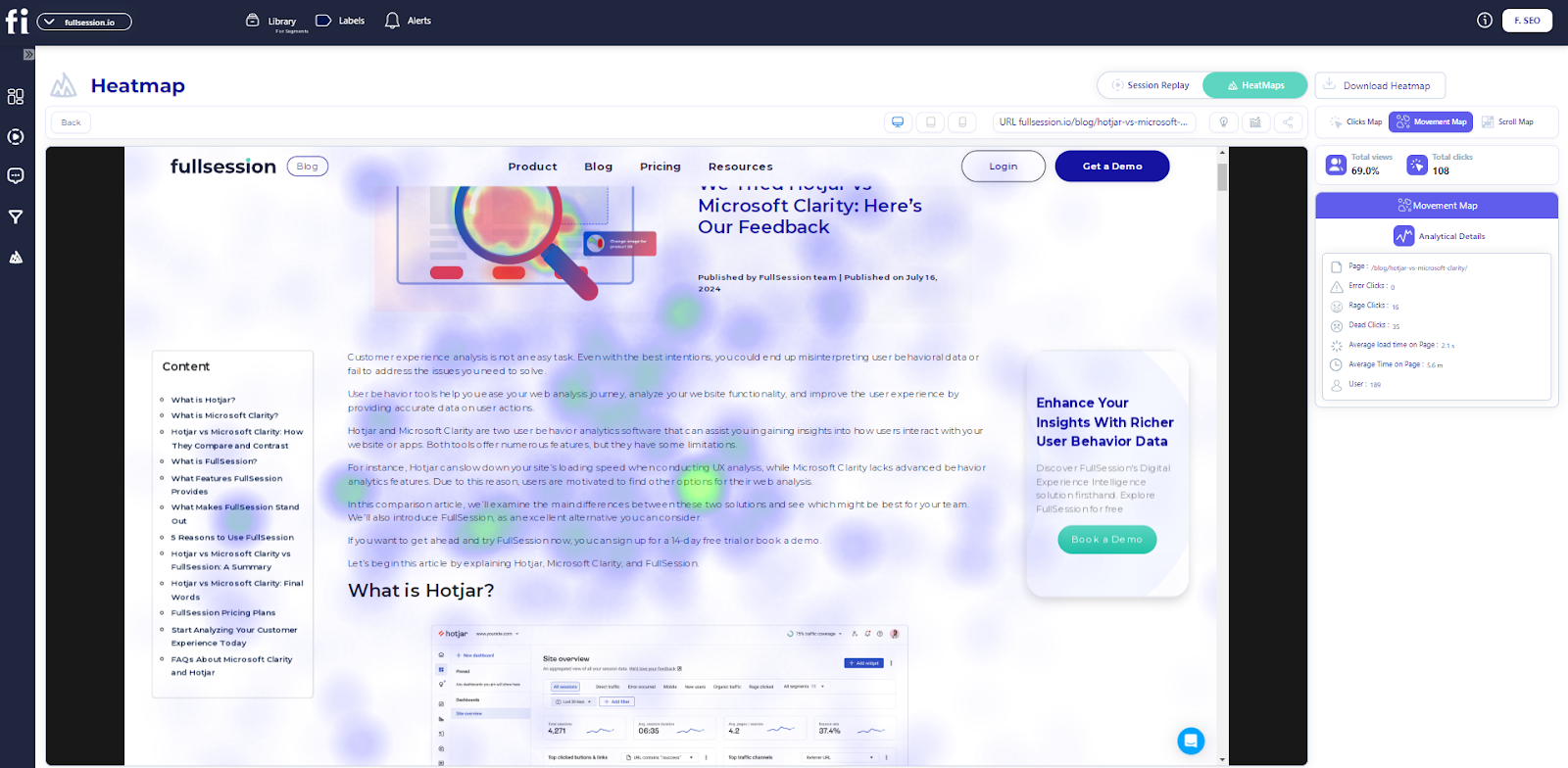1568x768 pixels.
Task: Click Download Heatmap button
Action: pyautogui.click(x=1380, y=85)
